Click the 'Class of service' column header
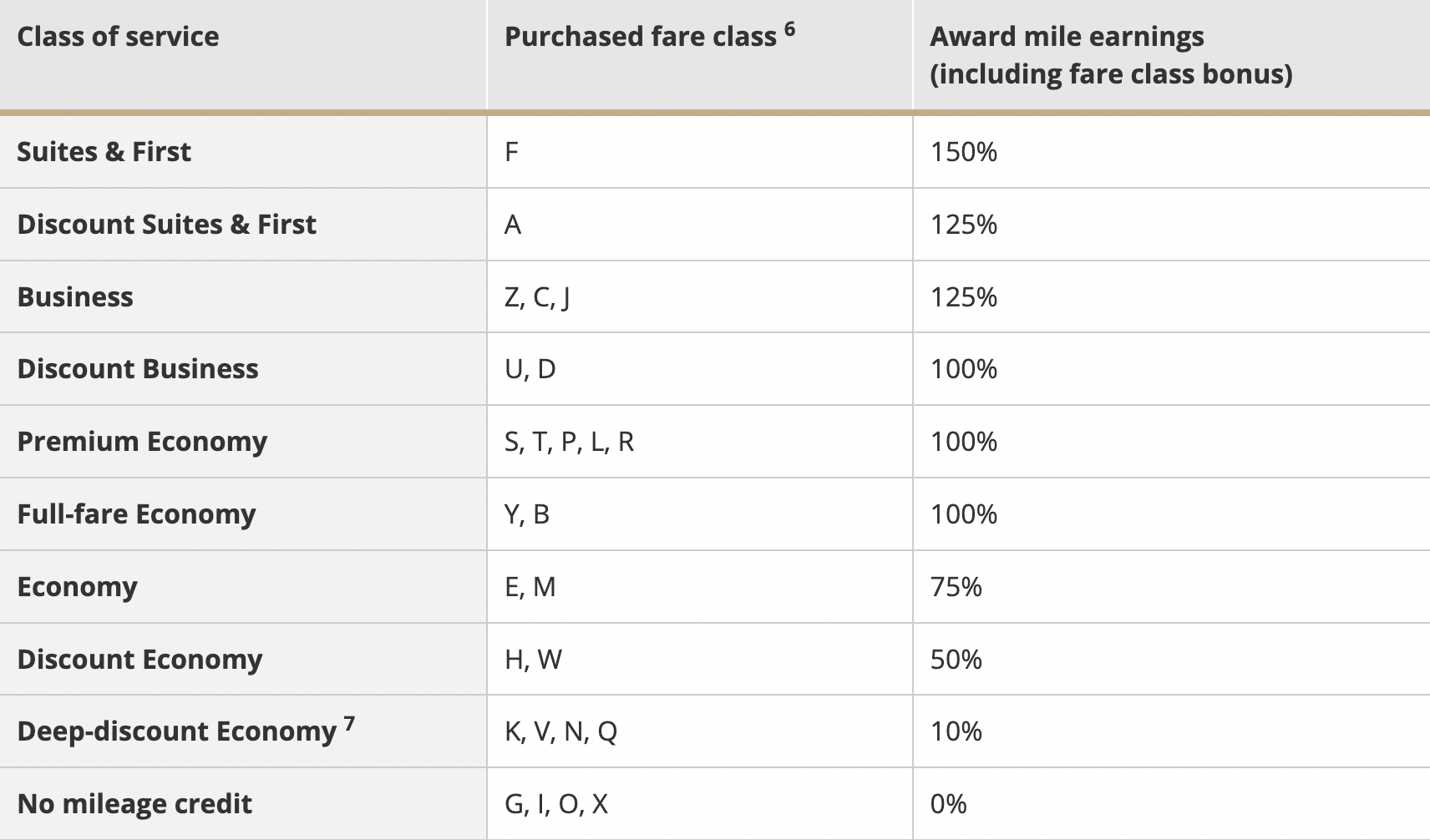 coord(118,37)
